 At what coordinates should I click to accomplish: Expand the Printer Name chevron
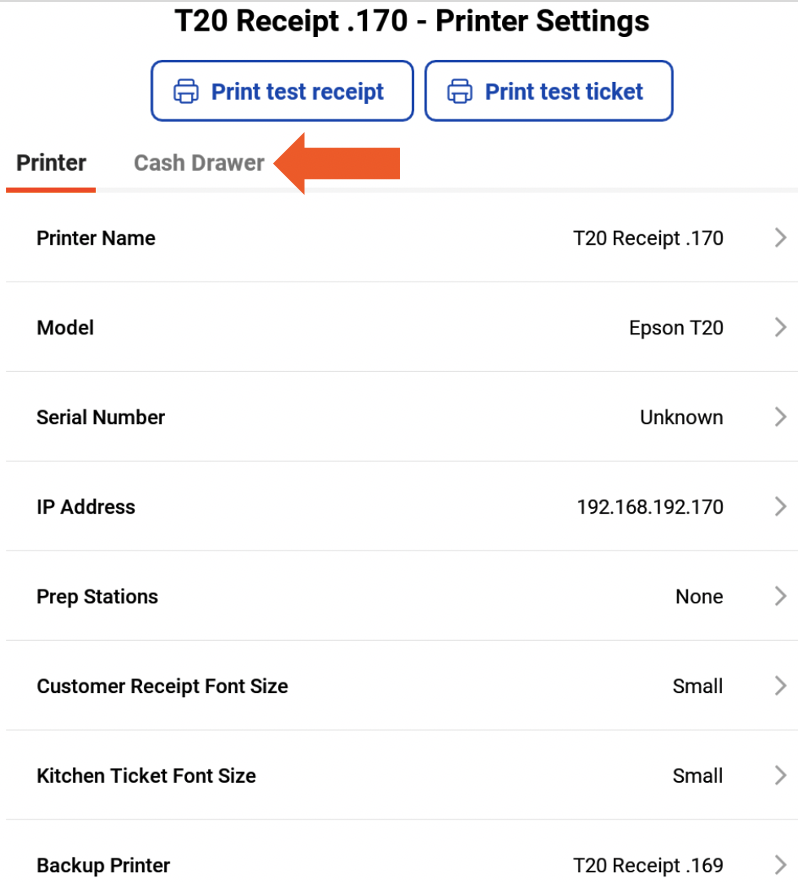(x=781, y=238)
